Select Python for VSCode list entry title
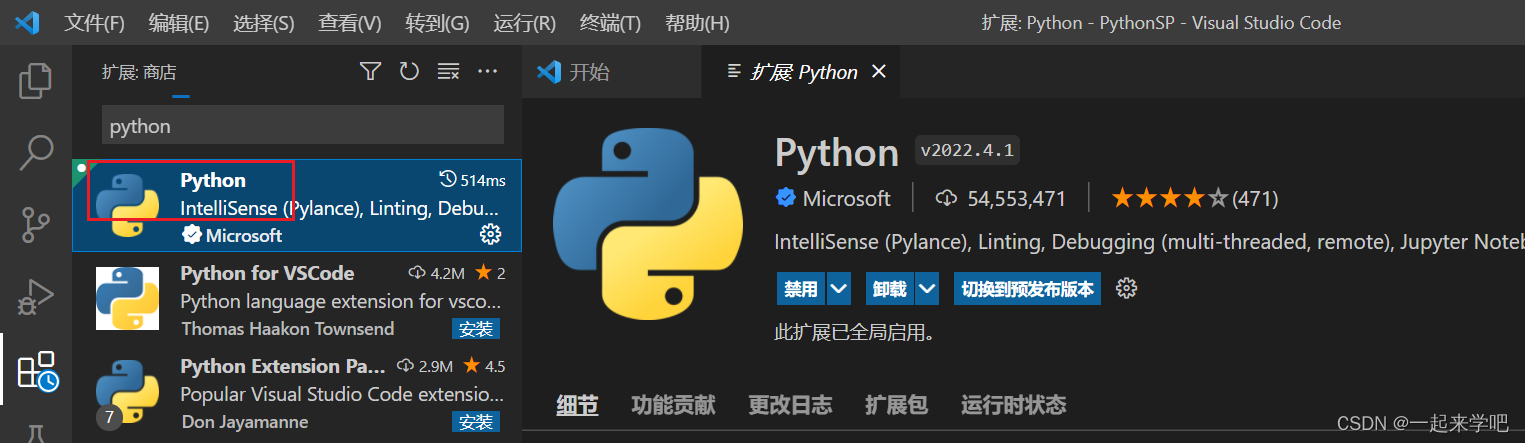This screenshot has width=1525, height=443. [x=267, y=273]
